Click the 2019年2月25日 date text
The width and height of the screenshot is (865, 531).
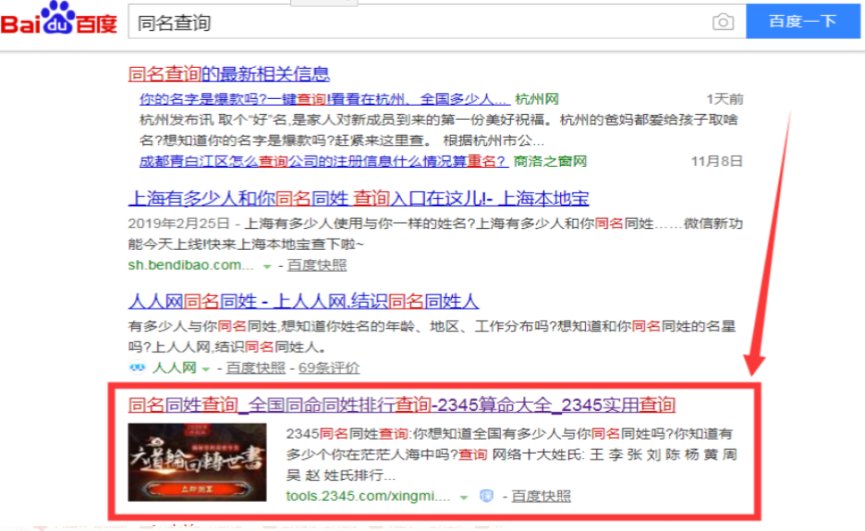pyautogui.click(x=179, y=223)
